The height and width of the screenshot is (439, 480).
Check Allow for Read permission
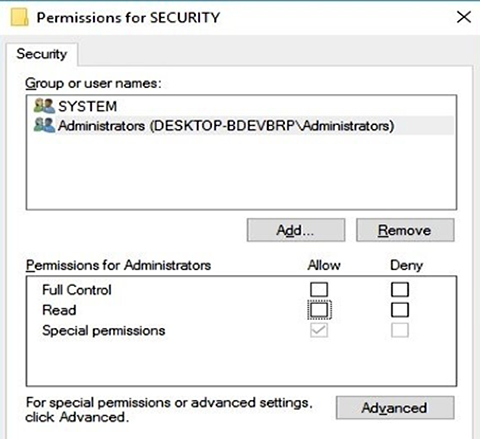coord(319,310)
